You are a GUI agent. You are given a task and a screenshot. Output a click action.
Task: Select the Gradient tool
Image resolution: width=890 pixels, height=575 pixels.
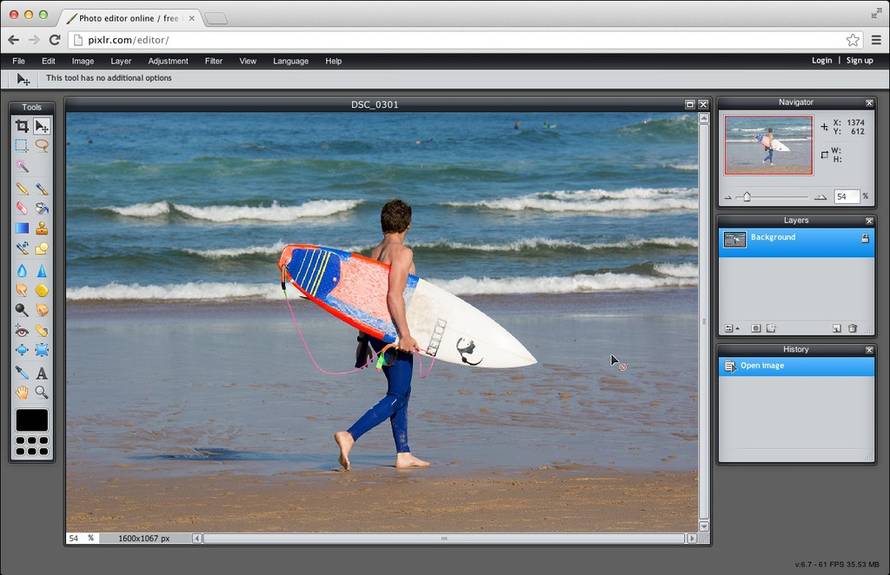(x=22, y=228)
